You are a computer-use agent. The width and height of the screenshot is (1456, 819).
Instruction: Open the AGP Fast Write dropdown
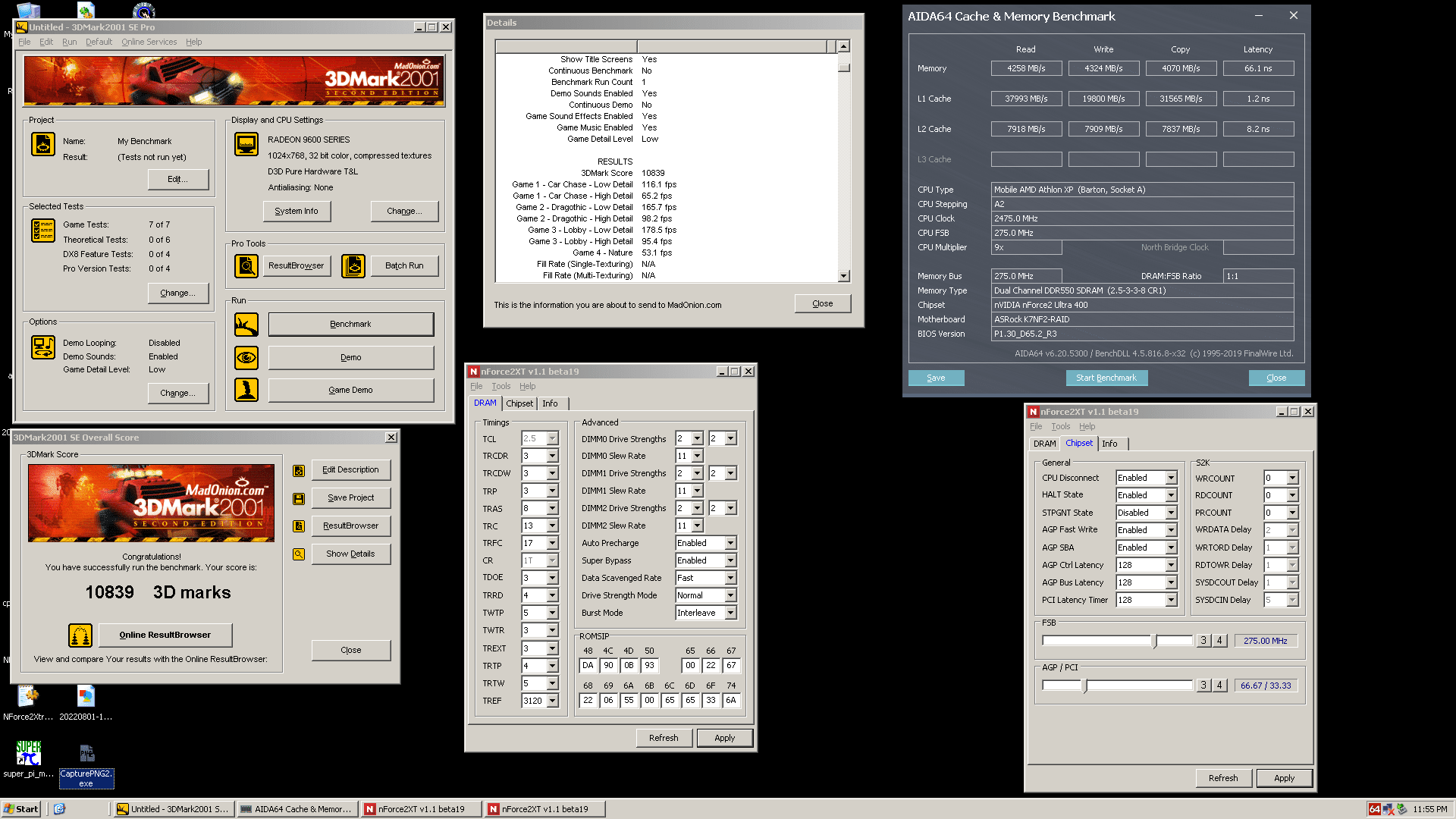click(1171, 531)
